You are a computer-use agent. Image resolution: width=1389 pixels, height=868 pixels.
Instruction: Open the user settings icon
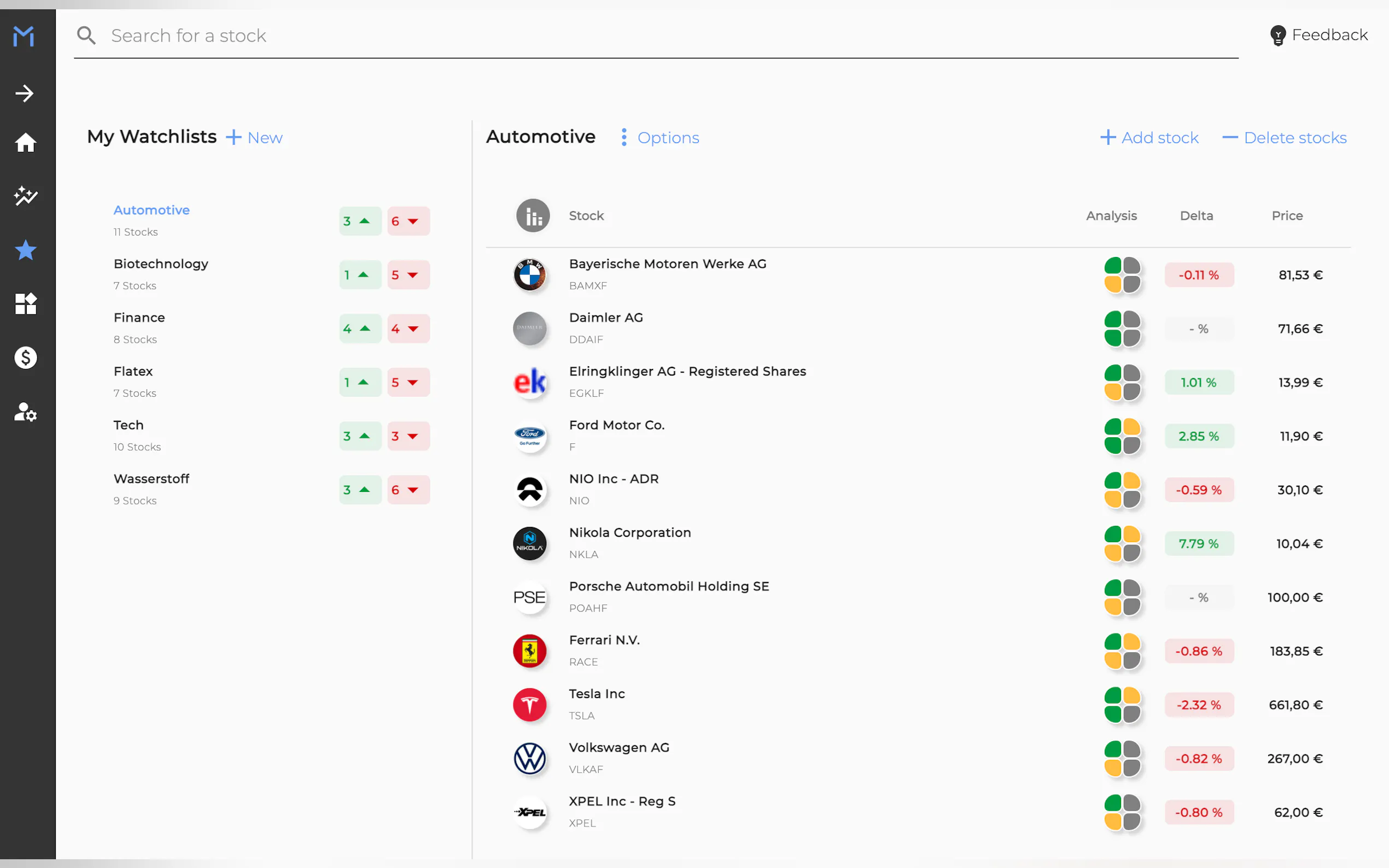click(25, 412)
